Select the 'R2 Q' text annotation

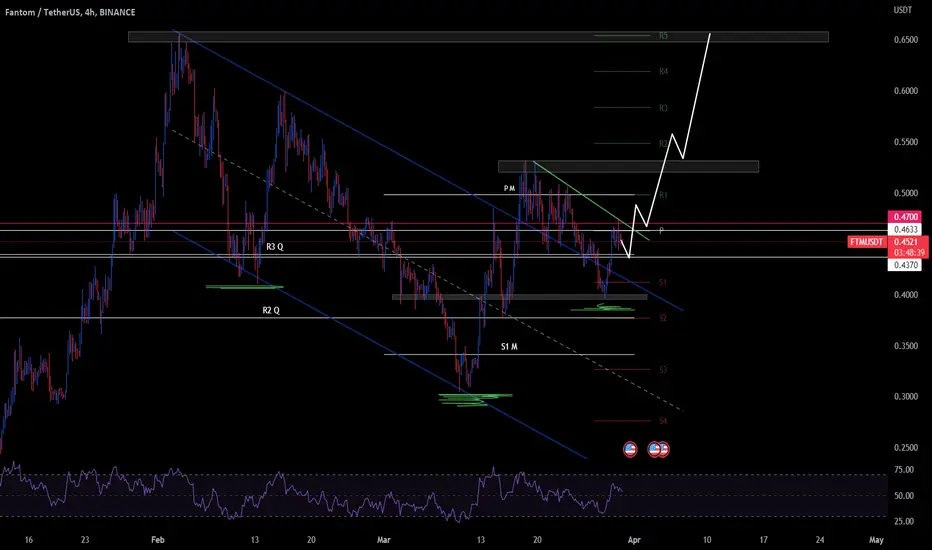click(x=271, y=310)
